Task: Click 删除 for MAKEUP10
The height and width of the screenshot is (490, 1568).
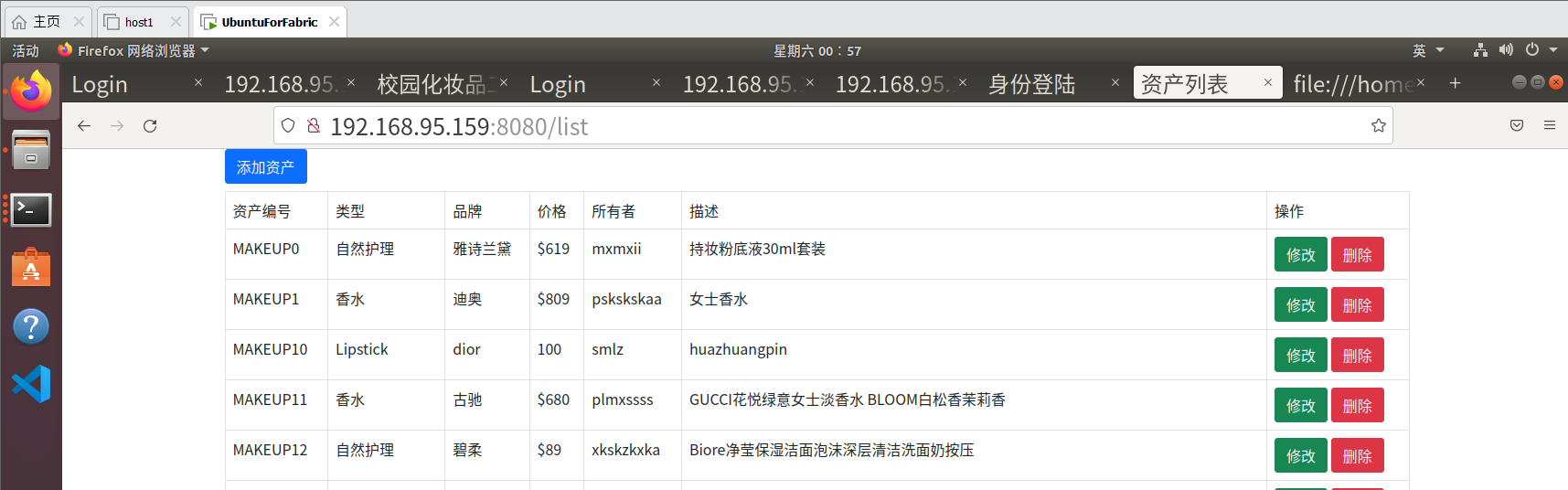Action: [1358, 355]
